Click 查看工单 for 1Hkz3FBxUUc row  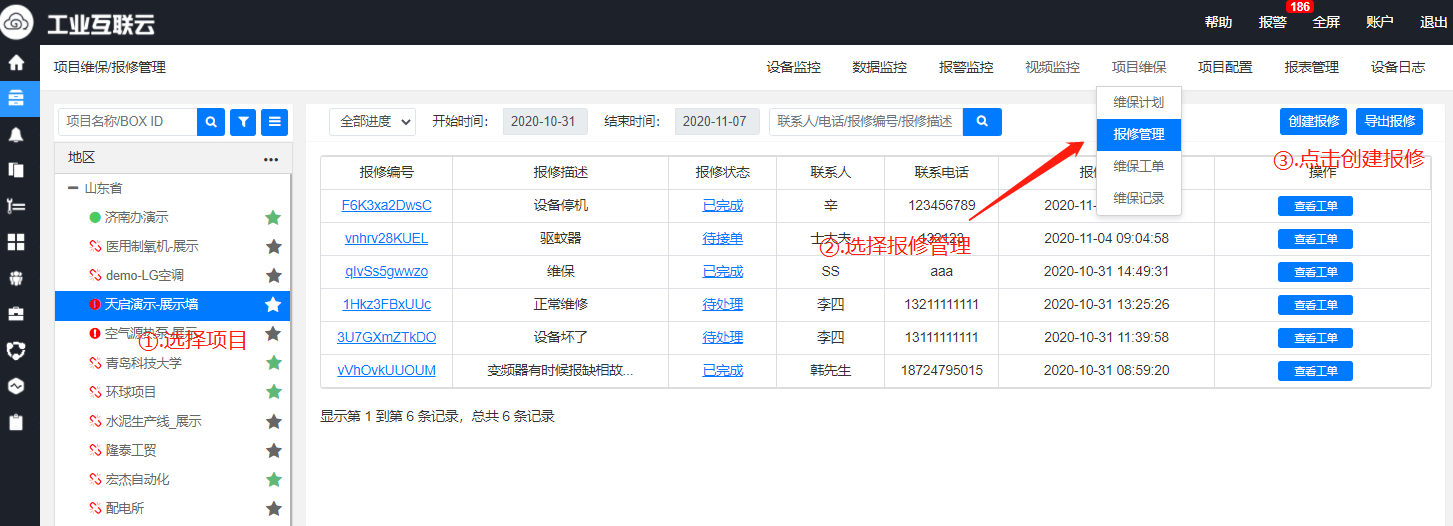click(x=1315, y=305)
